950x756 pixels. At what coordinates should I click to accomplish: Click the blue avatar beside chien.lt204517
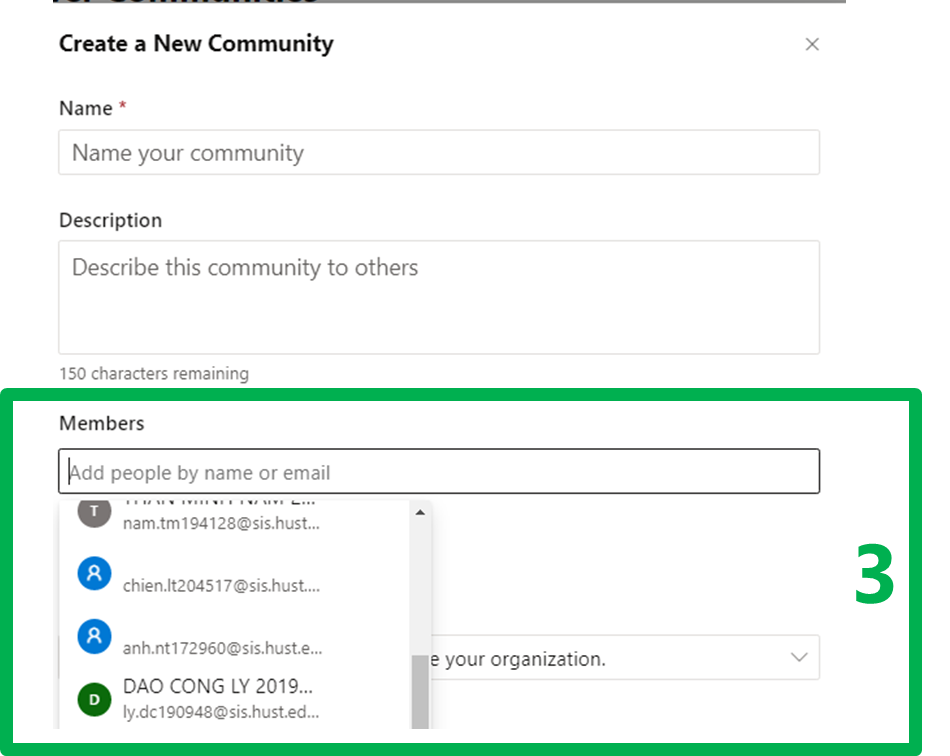[94, 574]
